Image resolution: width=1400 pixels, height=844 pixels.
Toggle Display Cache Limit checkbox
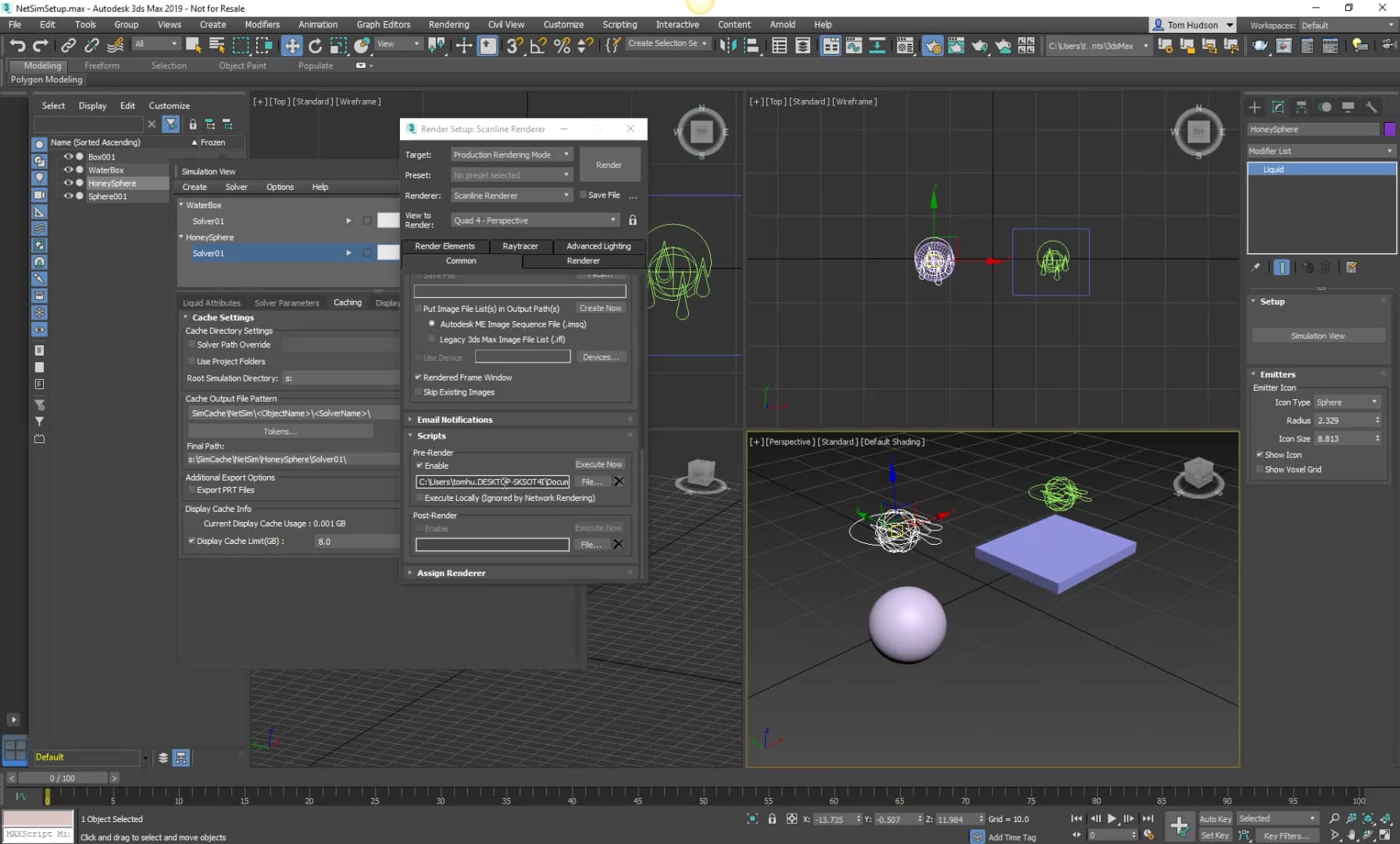point(191,541)
